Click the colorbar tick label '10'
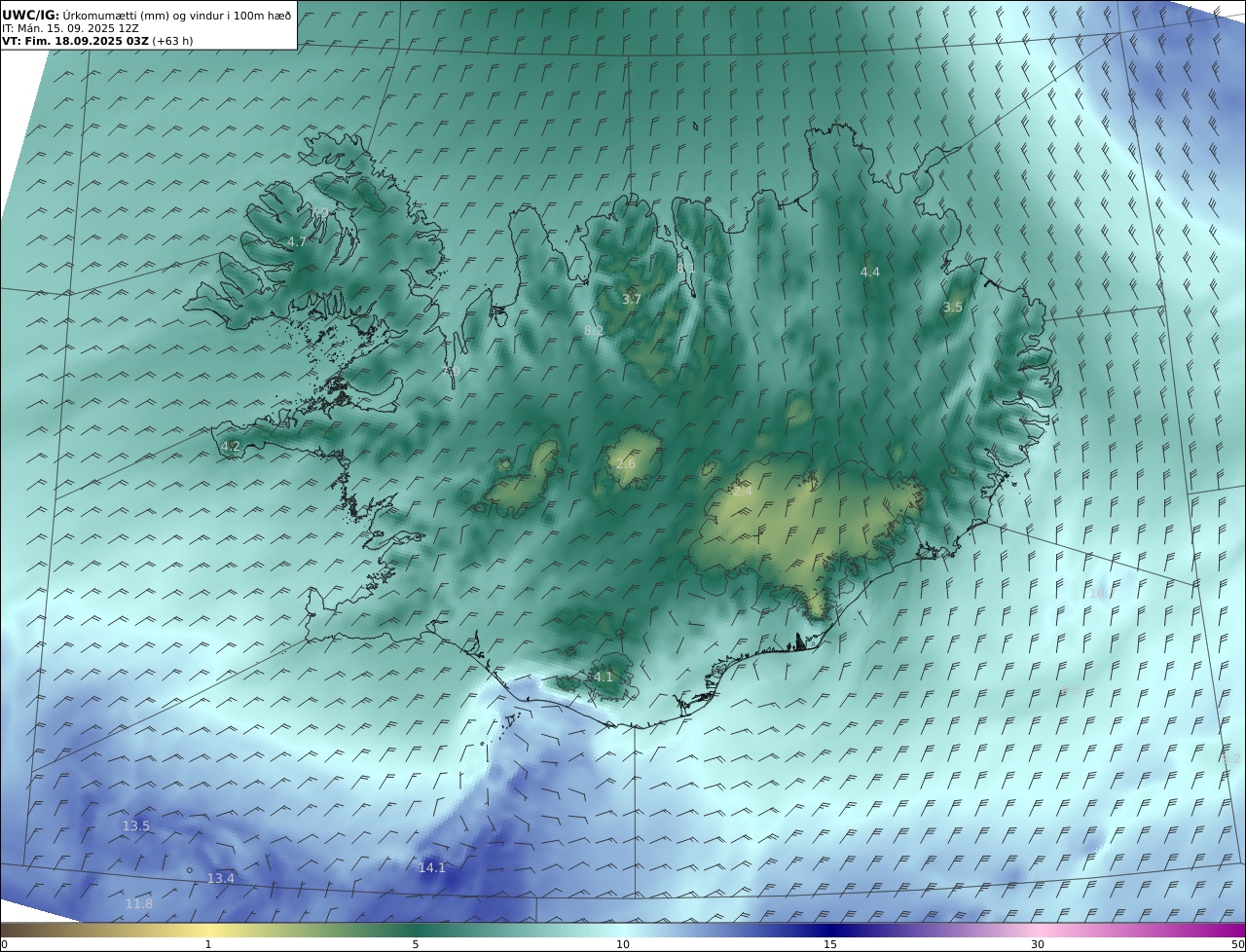Screen dimensions: 1246x952 (623, 944)
